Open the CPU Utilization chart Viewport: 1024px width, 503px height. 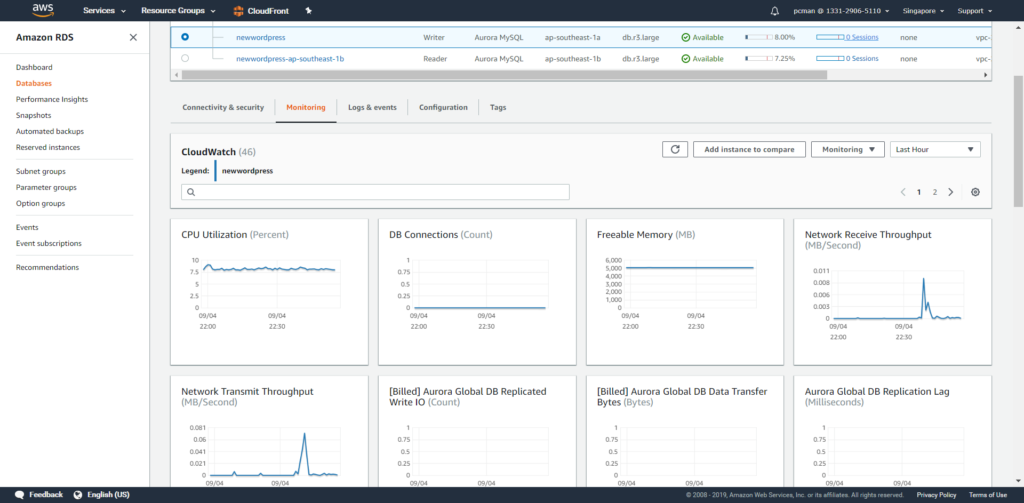pyautogui.click(x=269, y=292)
